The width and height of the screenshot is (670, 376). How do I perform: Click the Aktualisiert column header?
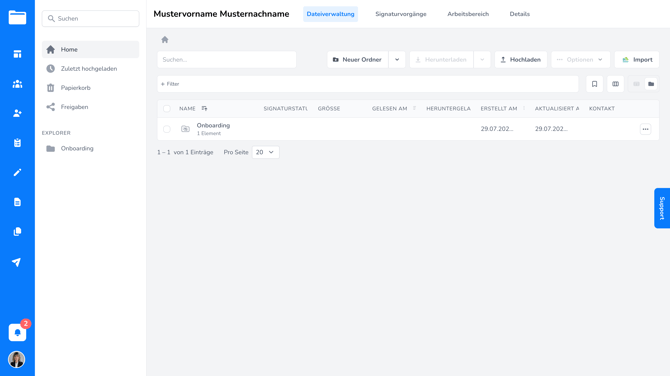(557, 109)
